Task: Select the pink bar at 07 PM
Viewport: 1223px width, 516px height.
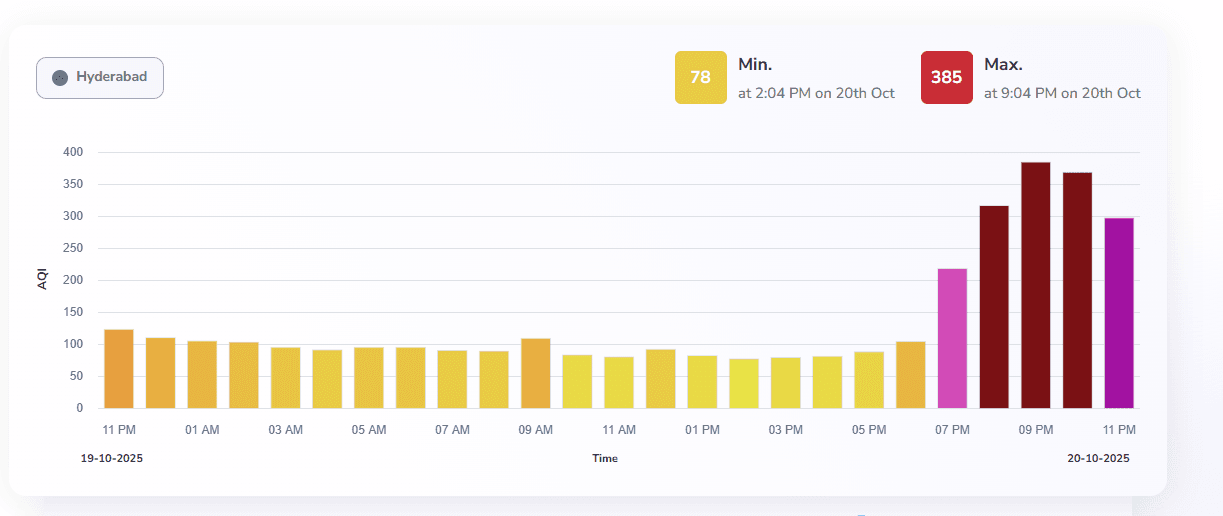Action: pos(952,338)
